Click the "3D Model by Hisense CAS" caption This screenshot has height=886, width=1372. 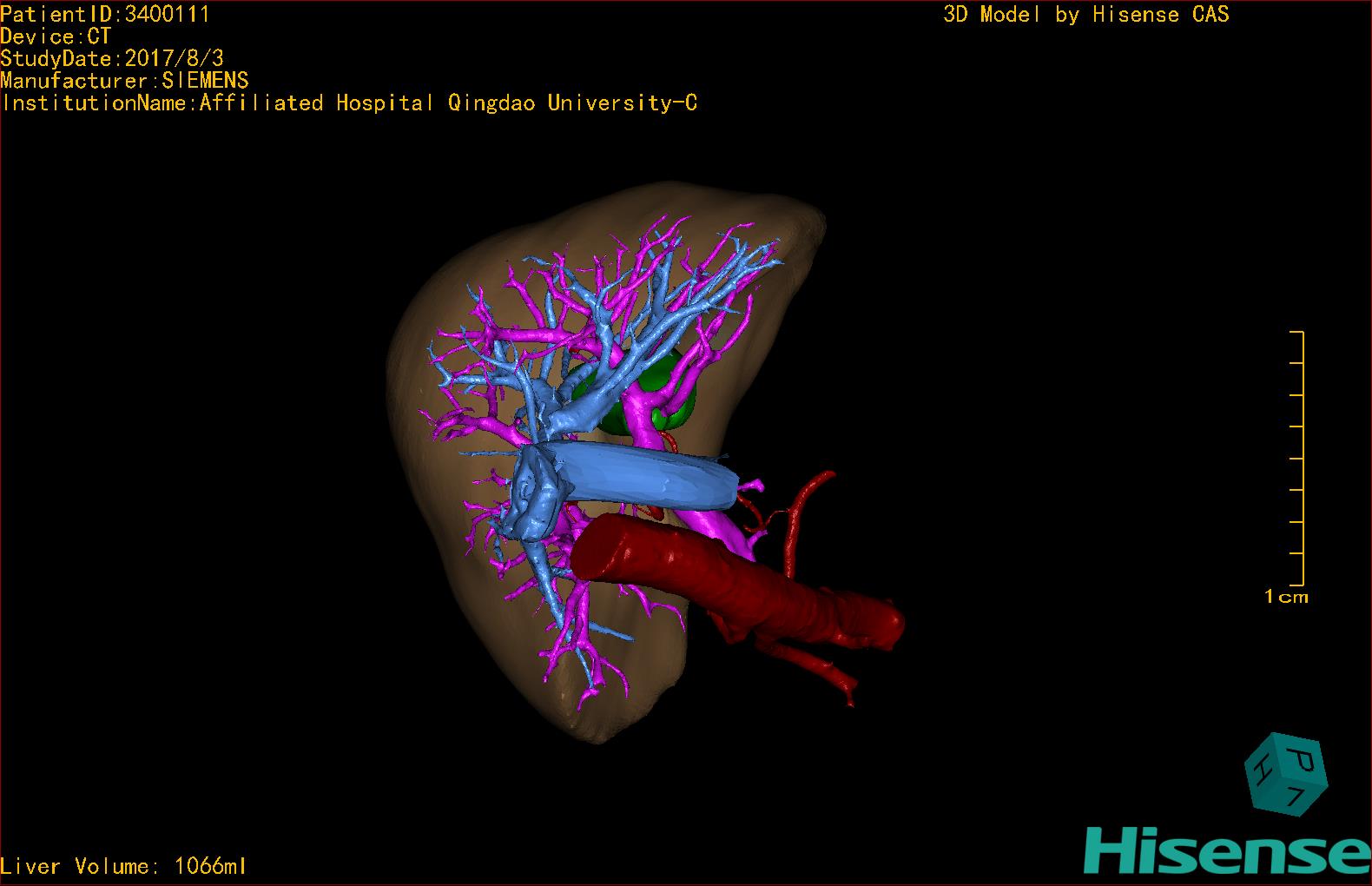pos(1086,14)
